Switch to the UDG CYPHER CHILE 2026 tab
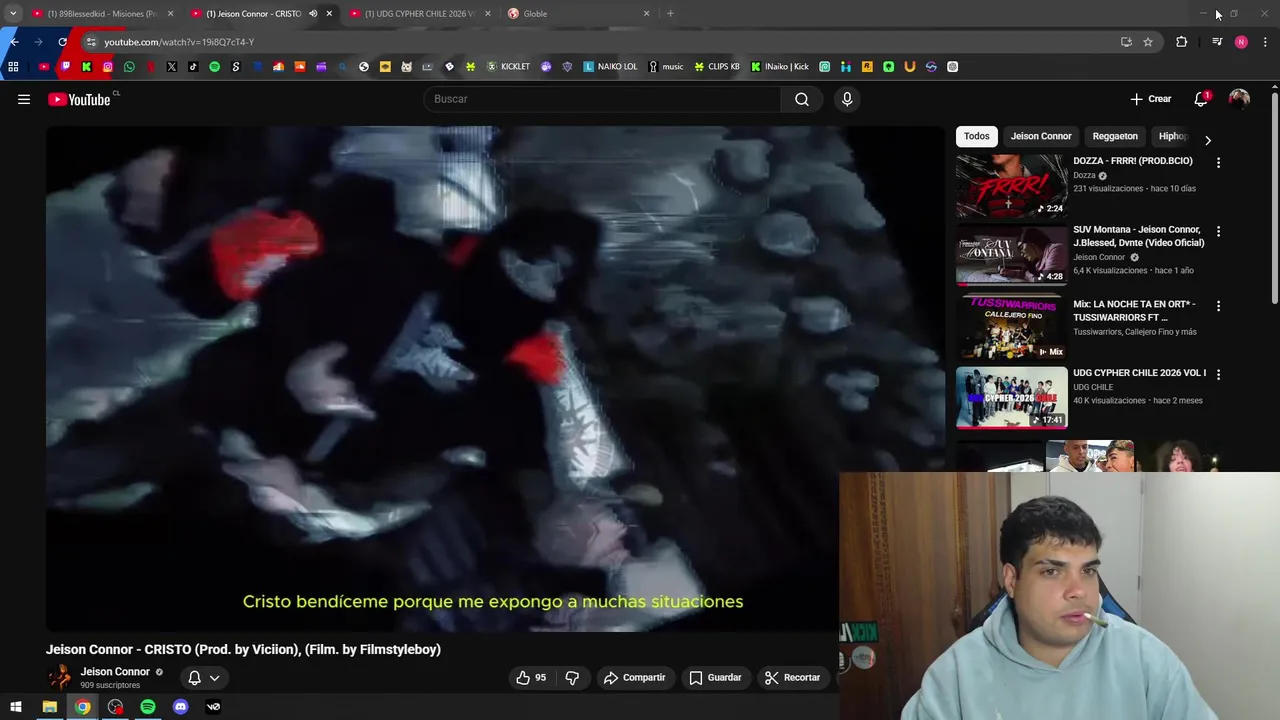 (420, 14)
